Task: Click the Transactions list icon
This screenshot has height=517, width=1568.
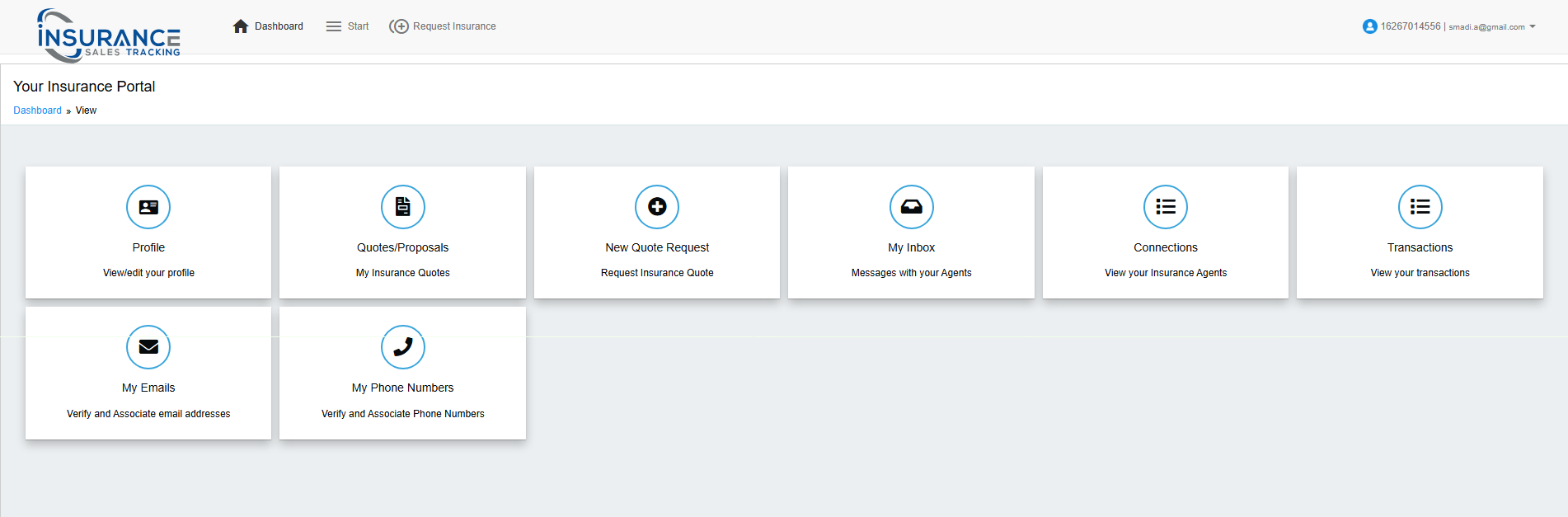Action: coord(1420,207)
